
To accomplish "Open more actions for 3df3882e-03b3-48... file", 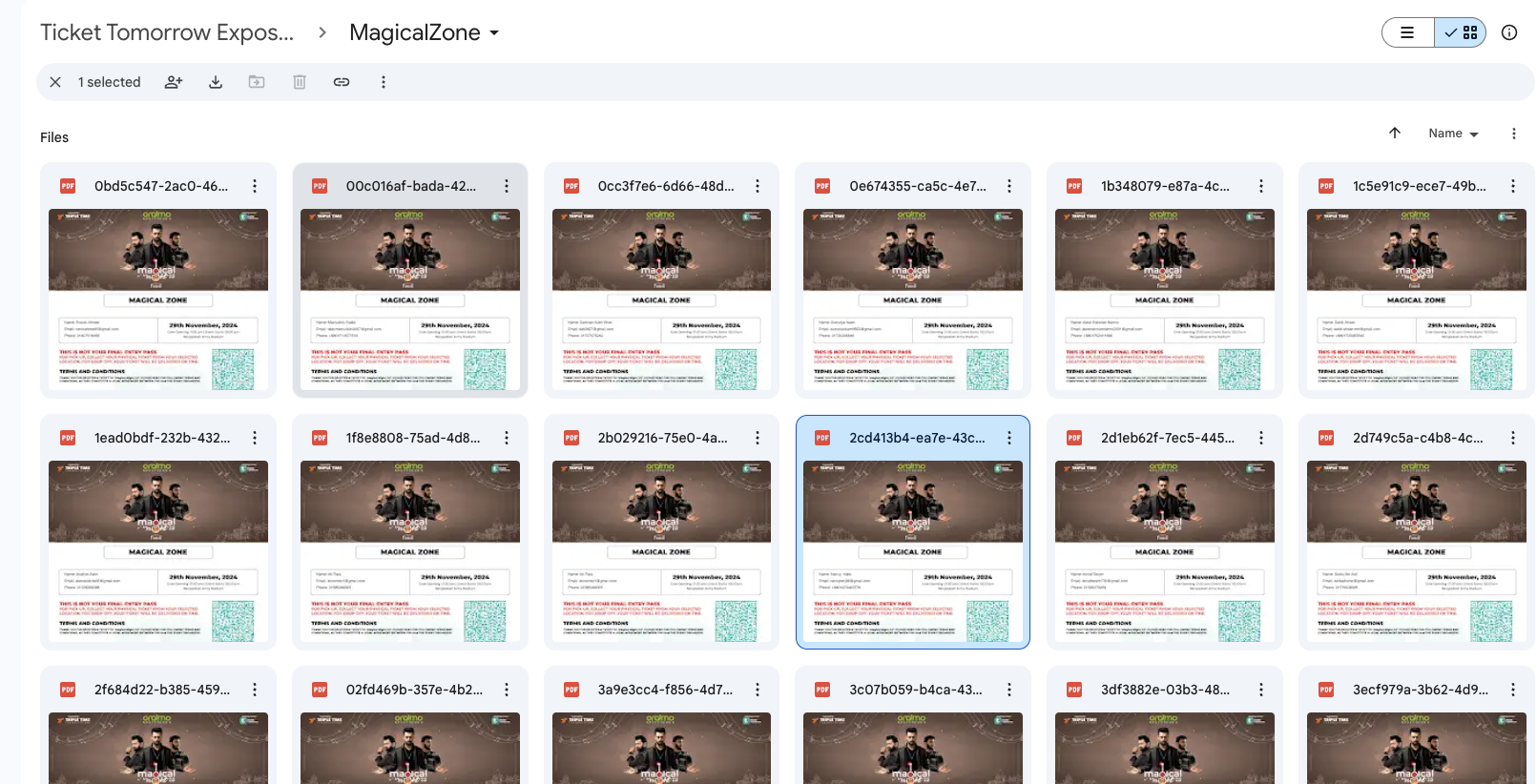I will (x=1261, y=690).
